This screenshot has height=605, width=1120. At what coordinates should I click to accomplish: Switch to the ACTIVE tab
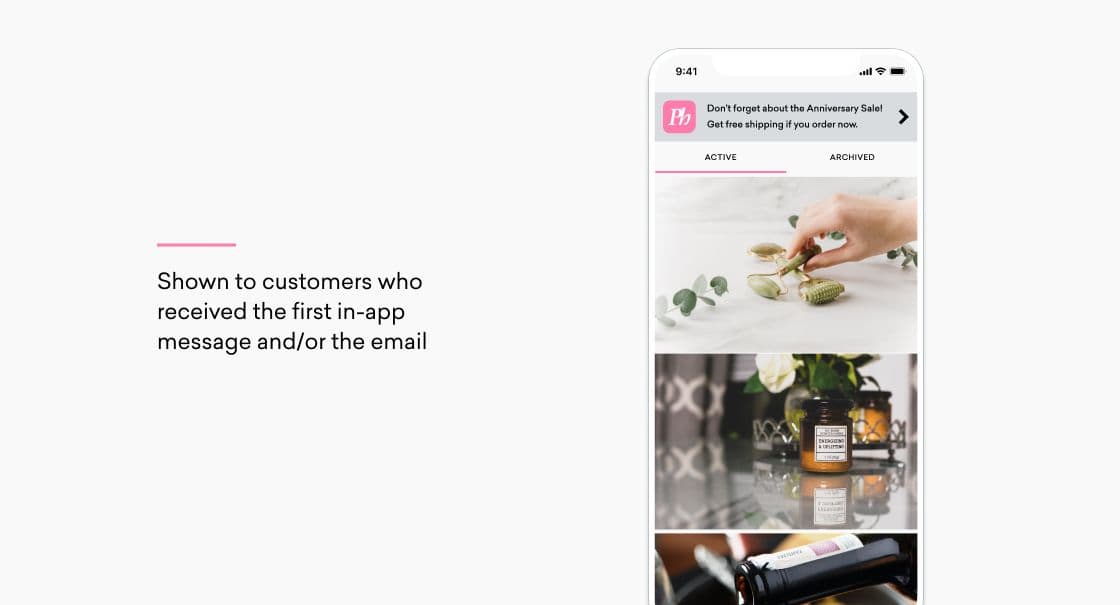click(x=720, y=157)
